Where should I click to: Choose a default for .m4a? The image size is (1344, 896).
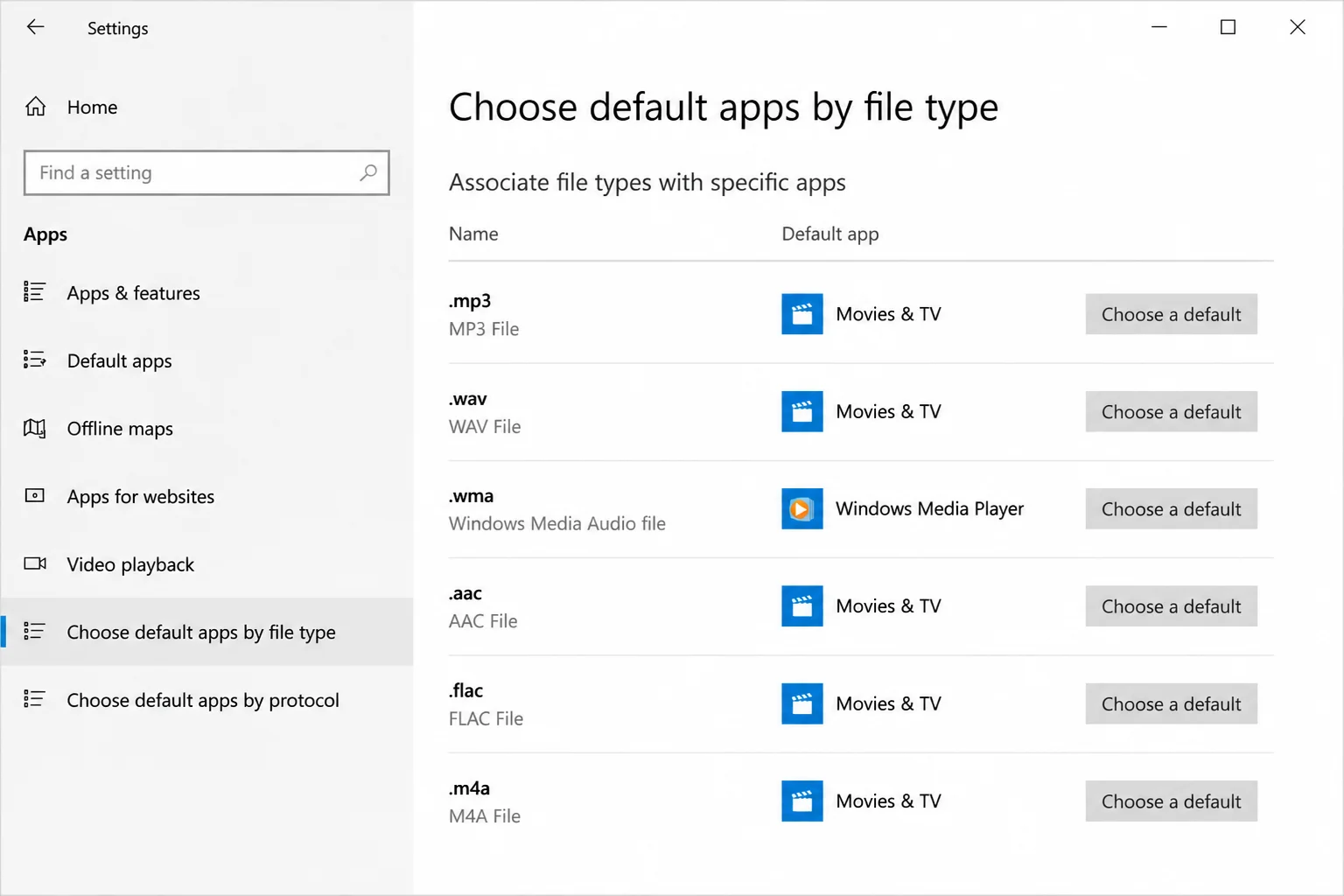pyautogui.click(x=1171, y=801)
